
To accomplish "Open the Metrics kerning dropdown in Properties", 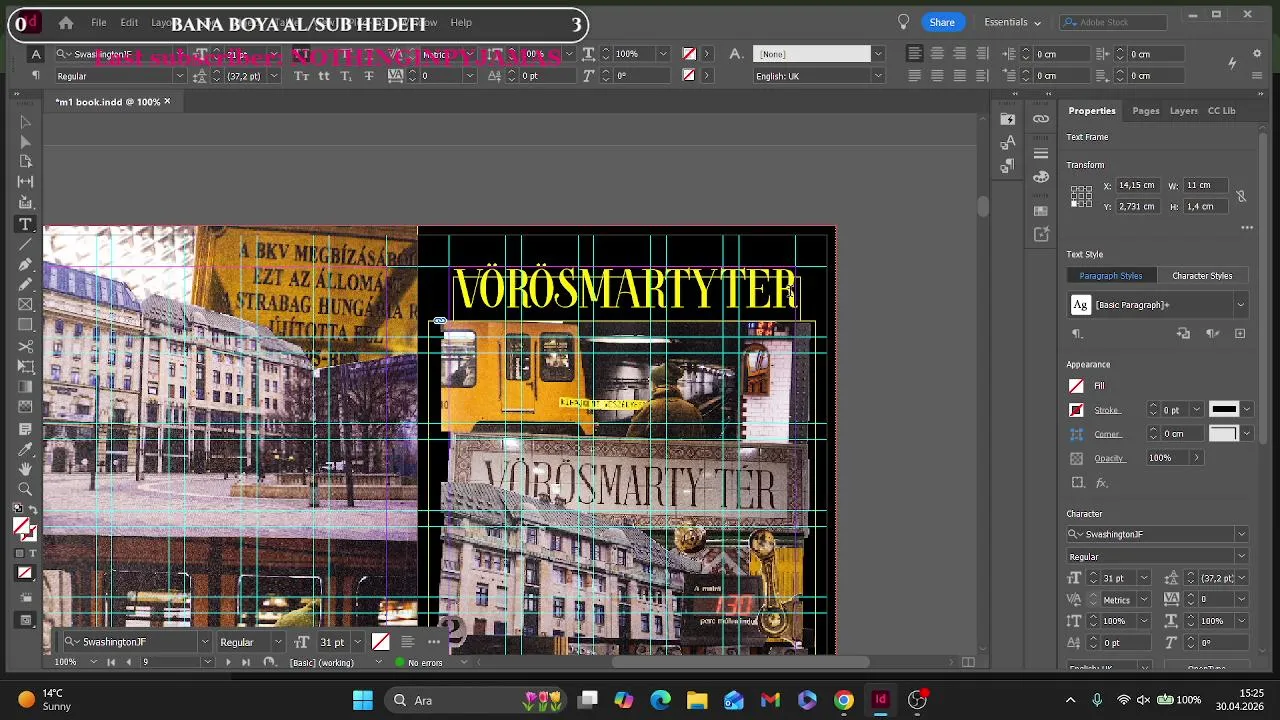I will [x=1144, y=600].
